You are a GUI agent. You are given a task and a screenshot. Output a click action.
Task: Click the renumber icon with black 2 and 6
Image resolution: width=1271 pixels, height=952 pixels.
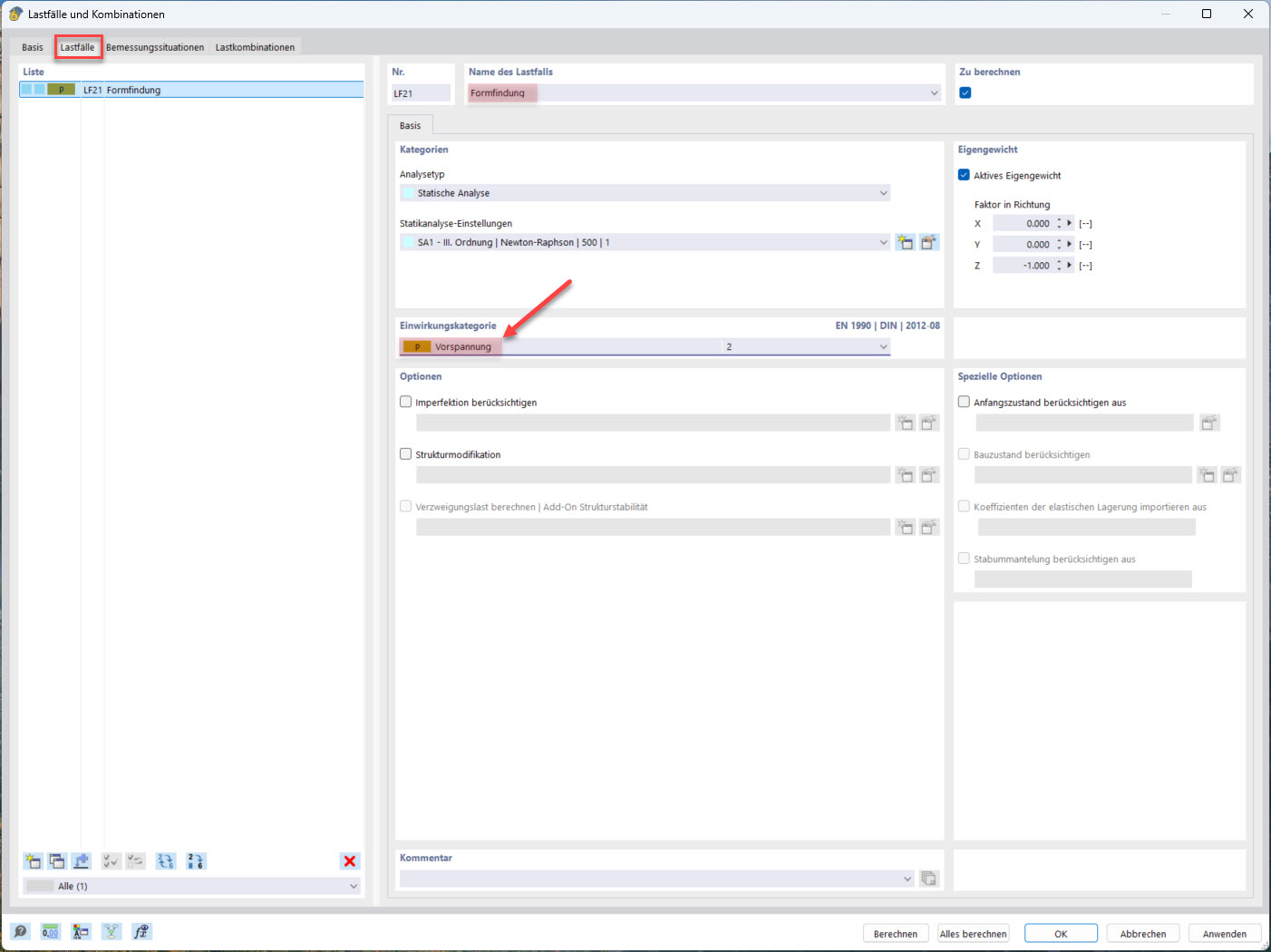(196, 861)
